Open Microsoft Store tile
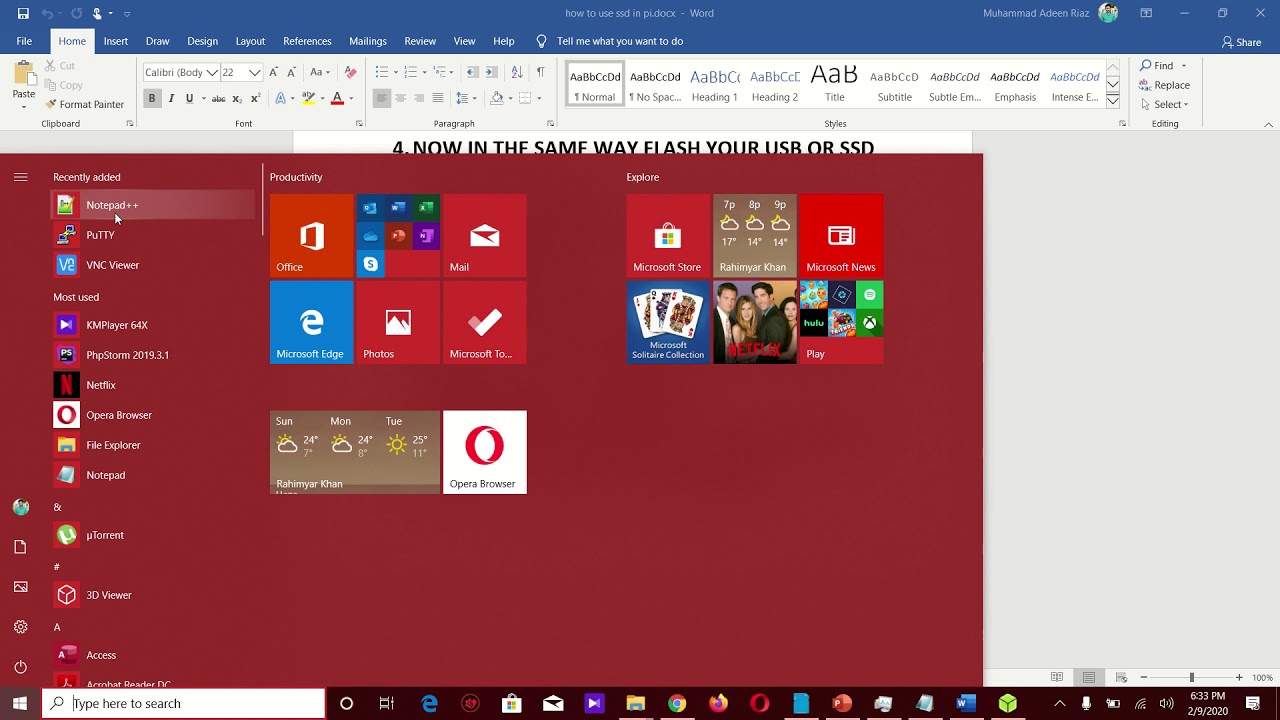This screenshot has height=720, width=1280. tap(668, 236)
